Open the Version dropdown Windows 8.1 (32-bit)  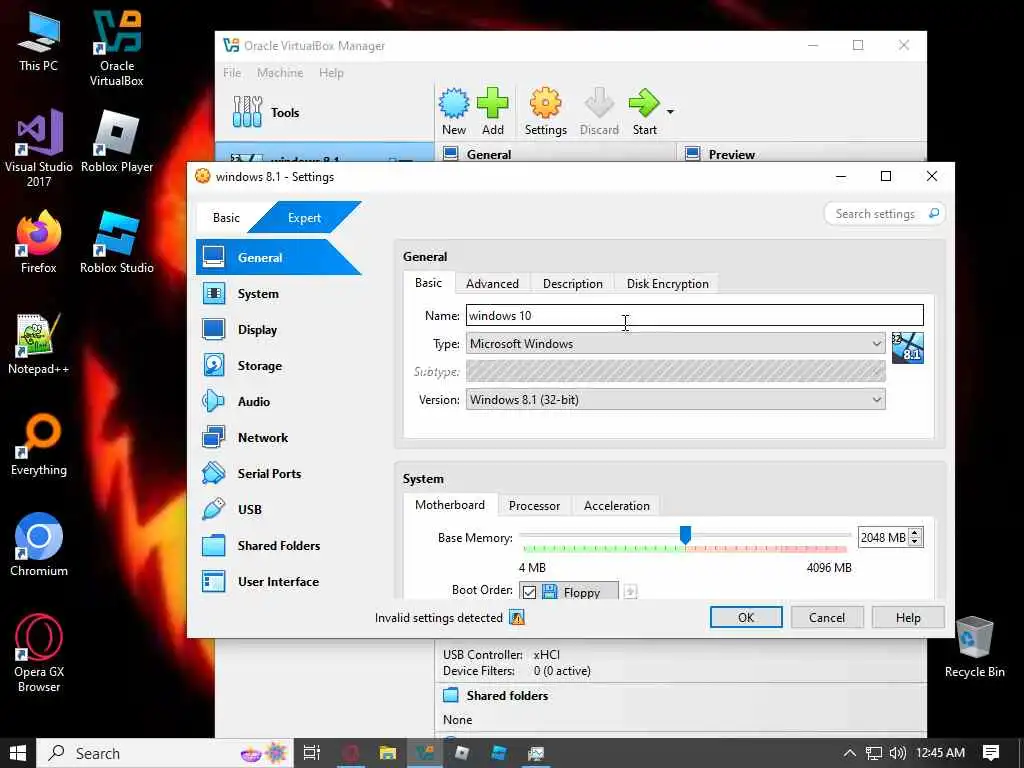[675, 400]
